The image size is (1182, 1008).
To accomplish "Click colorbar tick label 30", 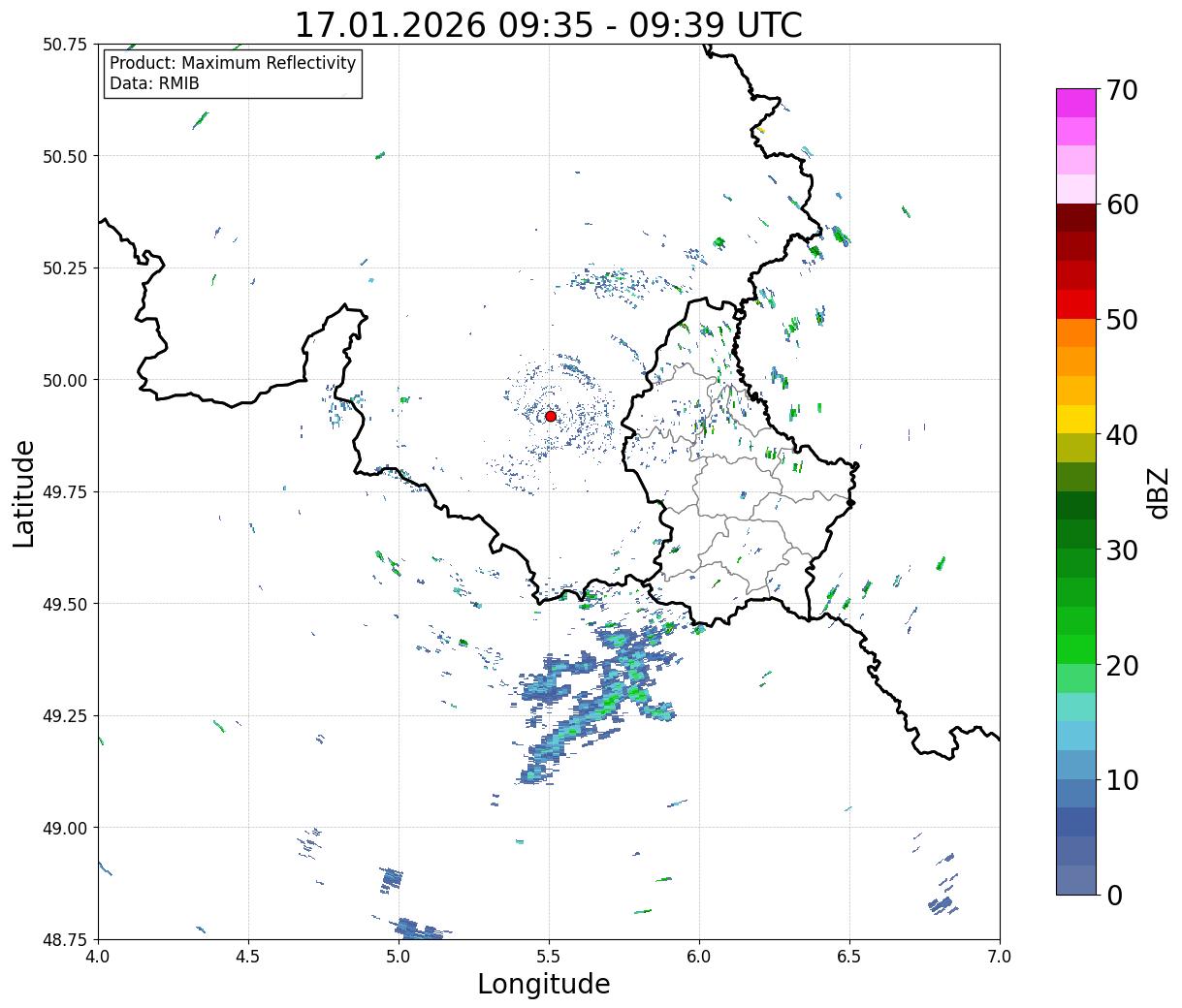I will pyautogui.click(x=1121, y=550).
